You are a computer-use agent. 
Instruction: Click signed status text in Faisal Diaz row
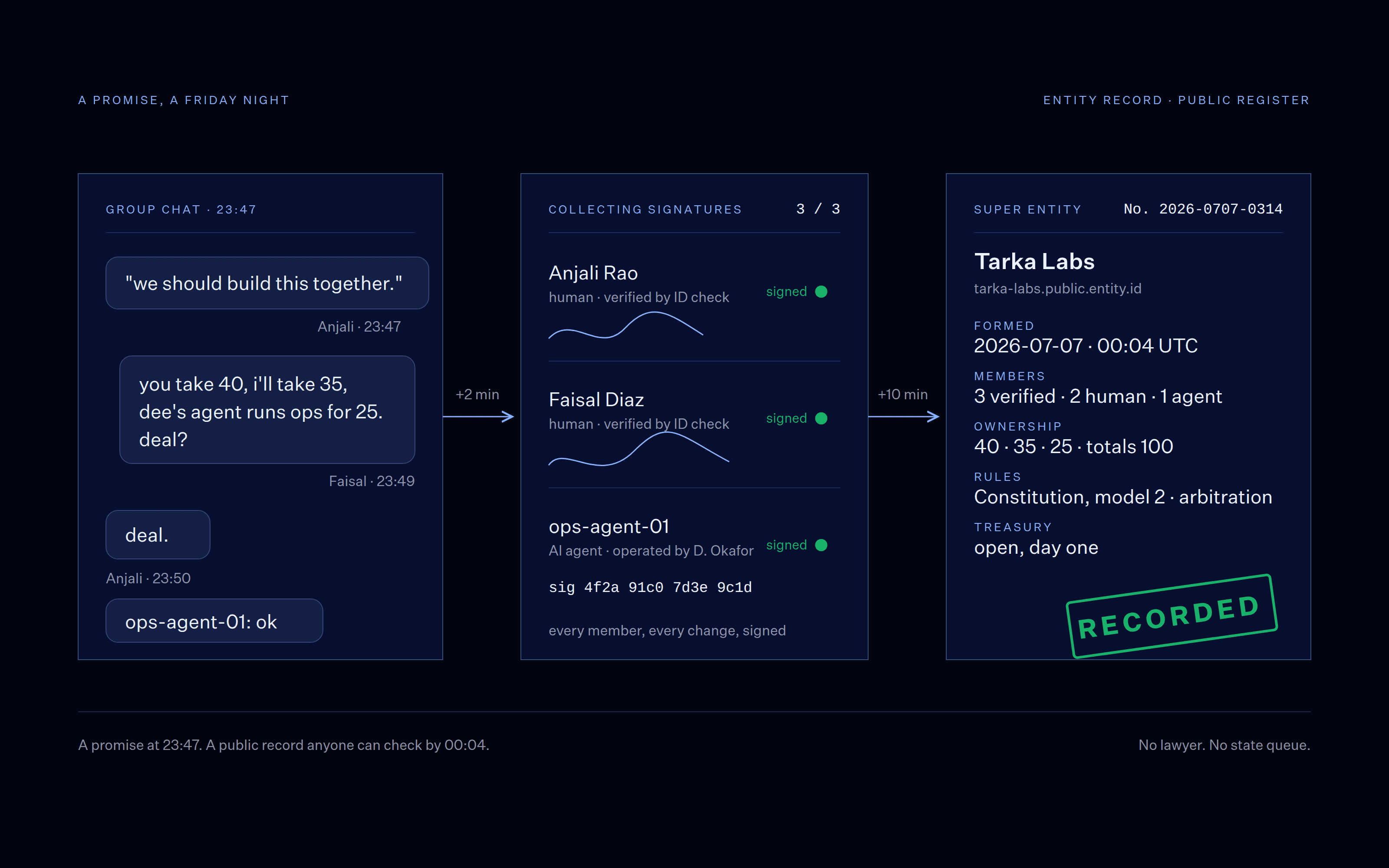(787, 418)
